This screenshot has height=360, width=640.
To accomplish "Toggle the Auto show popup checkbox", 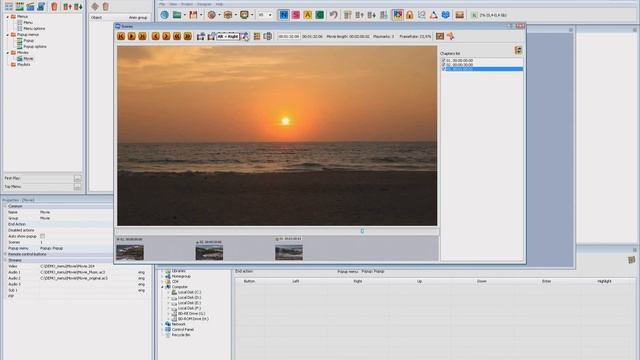I will [42, 236].
